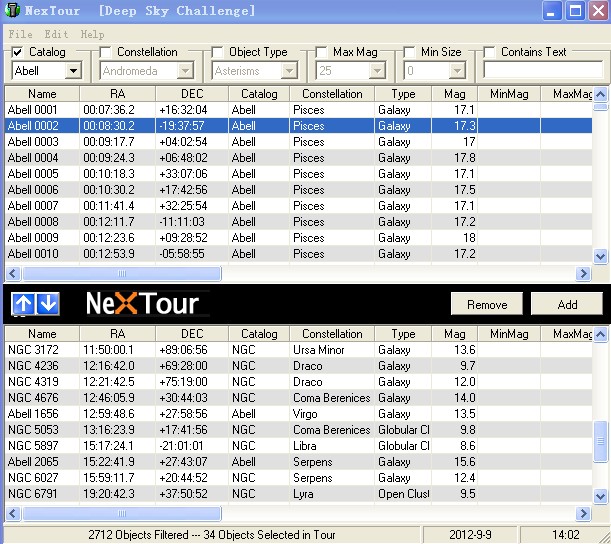This screenshot has width=611, height=544.
Task: Select the Abell 0001 row
Action: [x=298, y=110]
